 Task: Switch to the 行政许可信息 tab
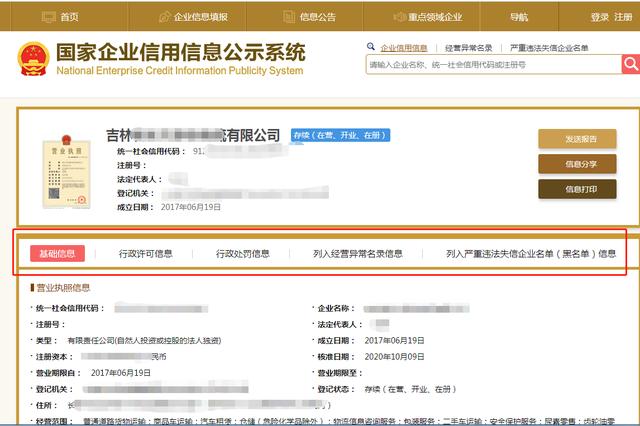pyautogui.click(x=145, y=254)
